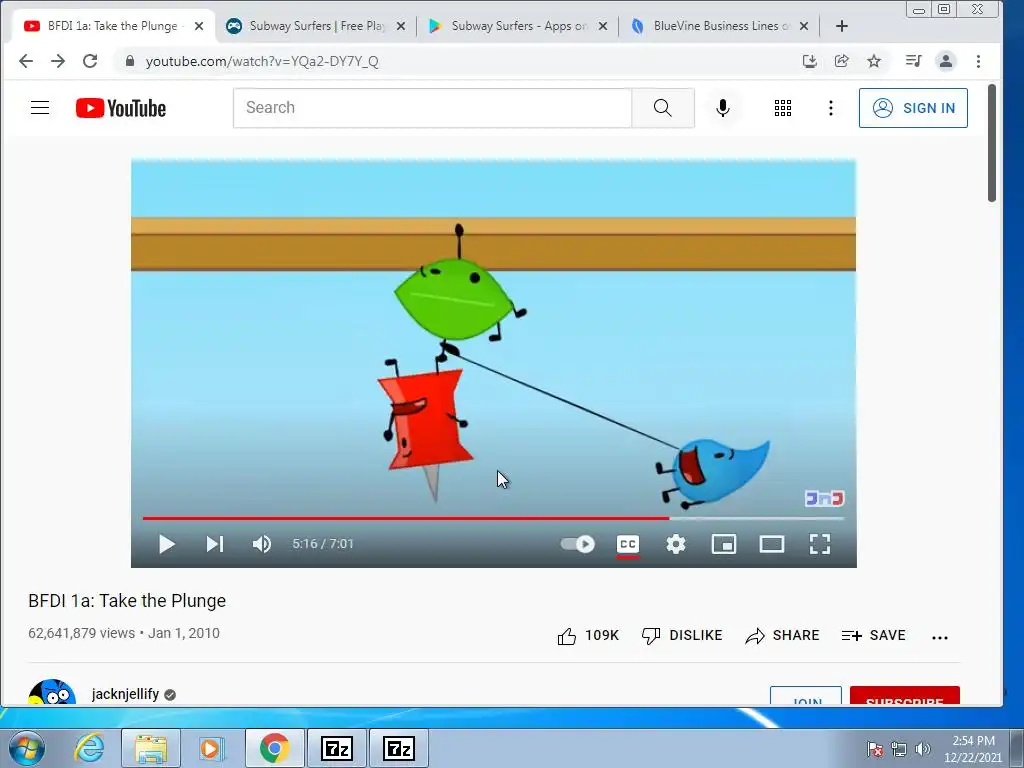Open the Windows Start menu
This screenshot has width=1024, height=768.
27,748
